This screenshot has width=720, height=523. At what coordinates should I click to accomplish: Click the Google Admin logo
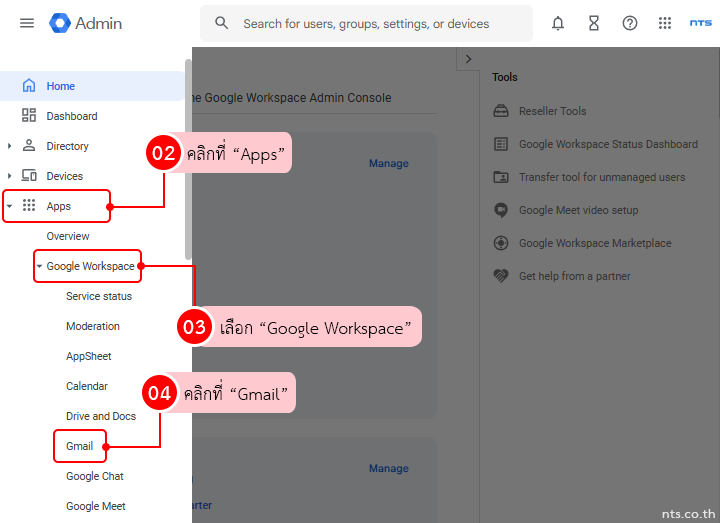[x=60, y=23]
